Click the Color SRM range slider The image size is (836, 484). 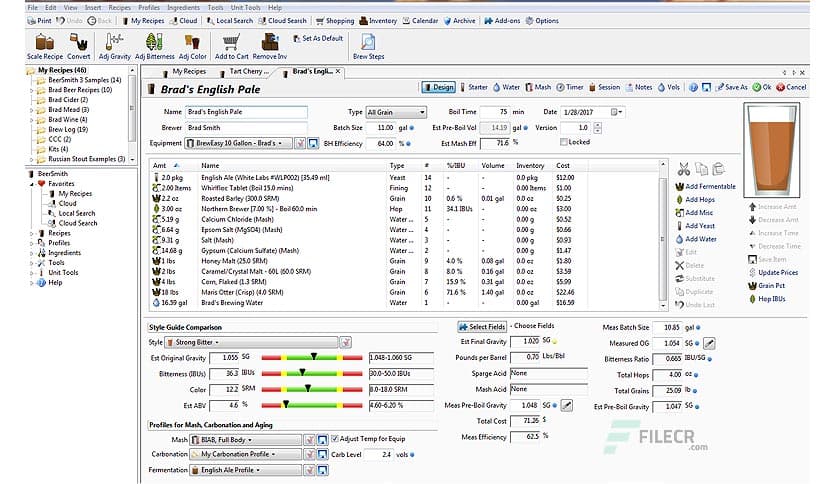point(312,389)
